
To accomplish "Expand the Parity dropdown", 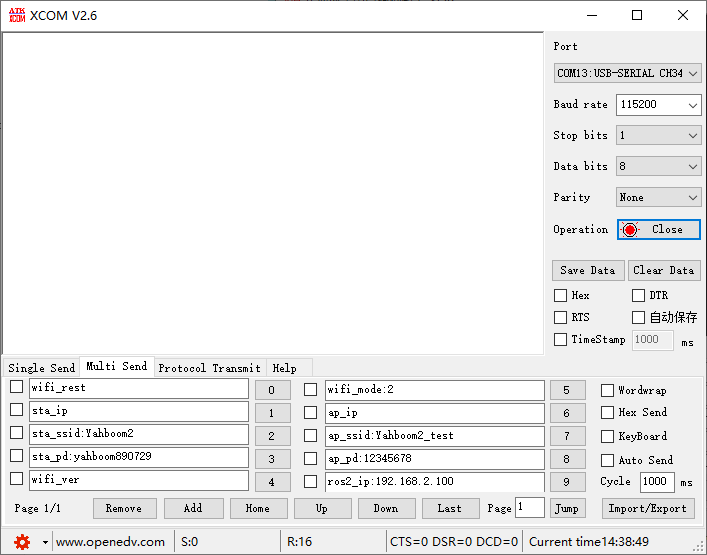I will [658, 197].
